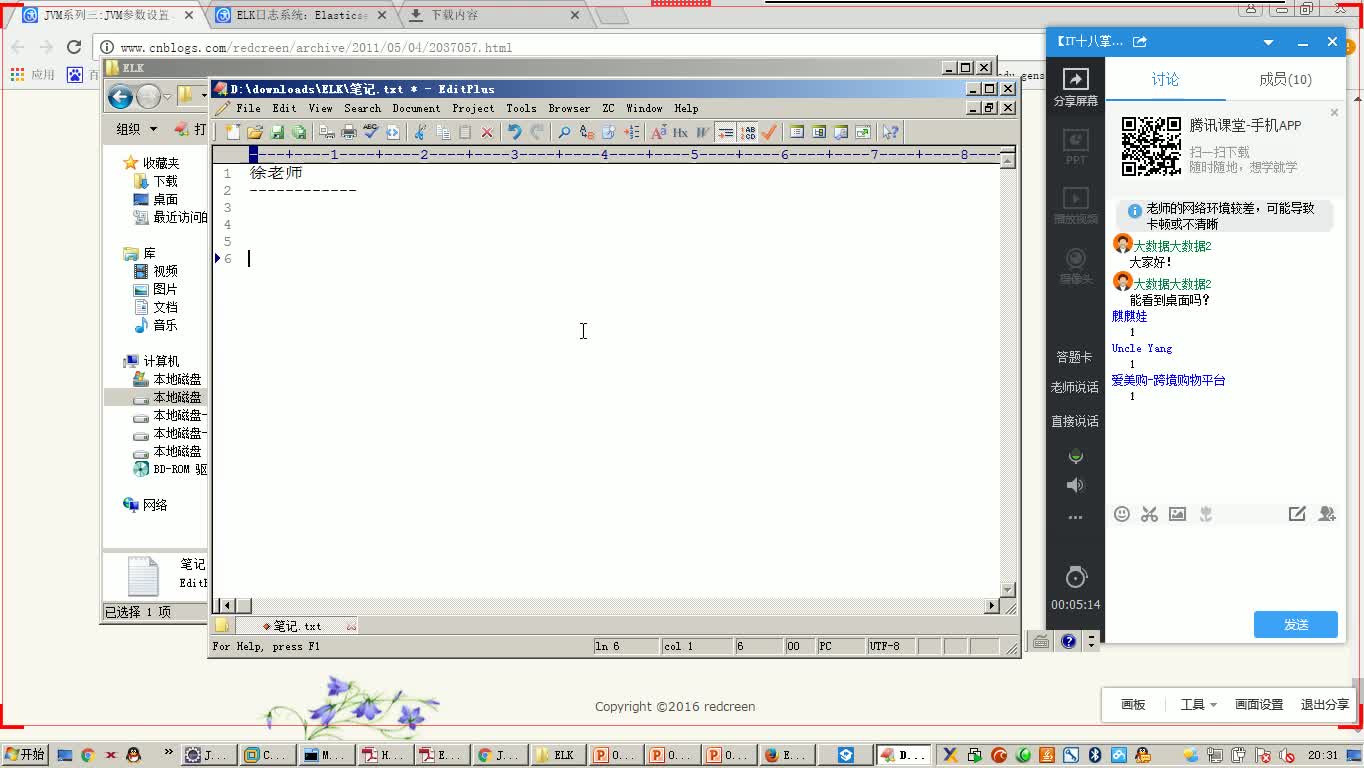Select 桌面 in Explorer favorites
1364x768 pixels.
165,199
